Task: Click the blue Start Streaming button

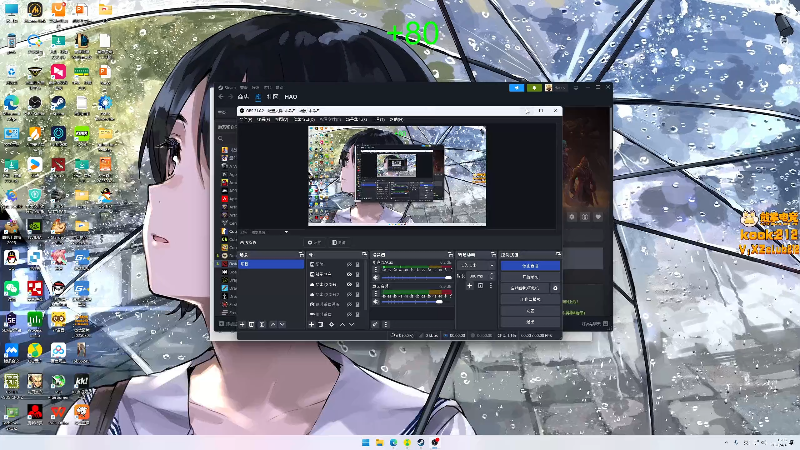Action: click(530, 266)
